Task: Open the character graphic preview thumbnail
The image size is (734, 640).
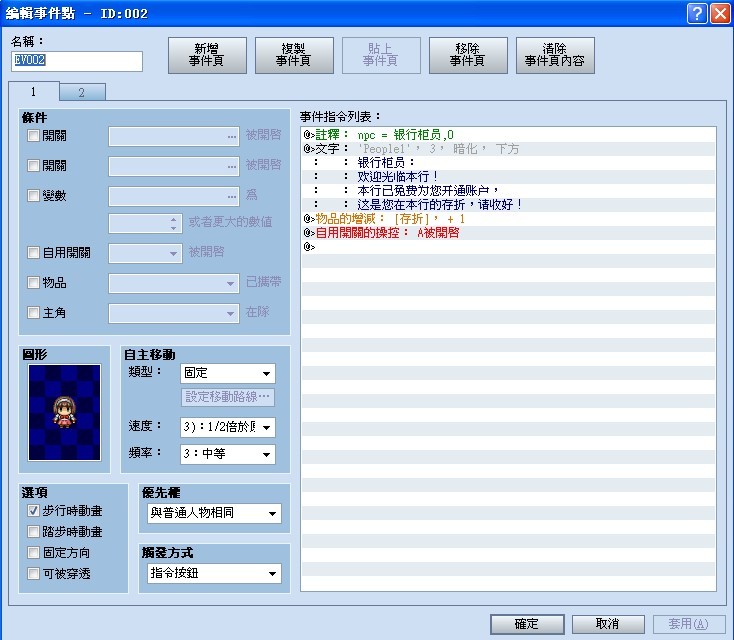Action: point(65,412)
